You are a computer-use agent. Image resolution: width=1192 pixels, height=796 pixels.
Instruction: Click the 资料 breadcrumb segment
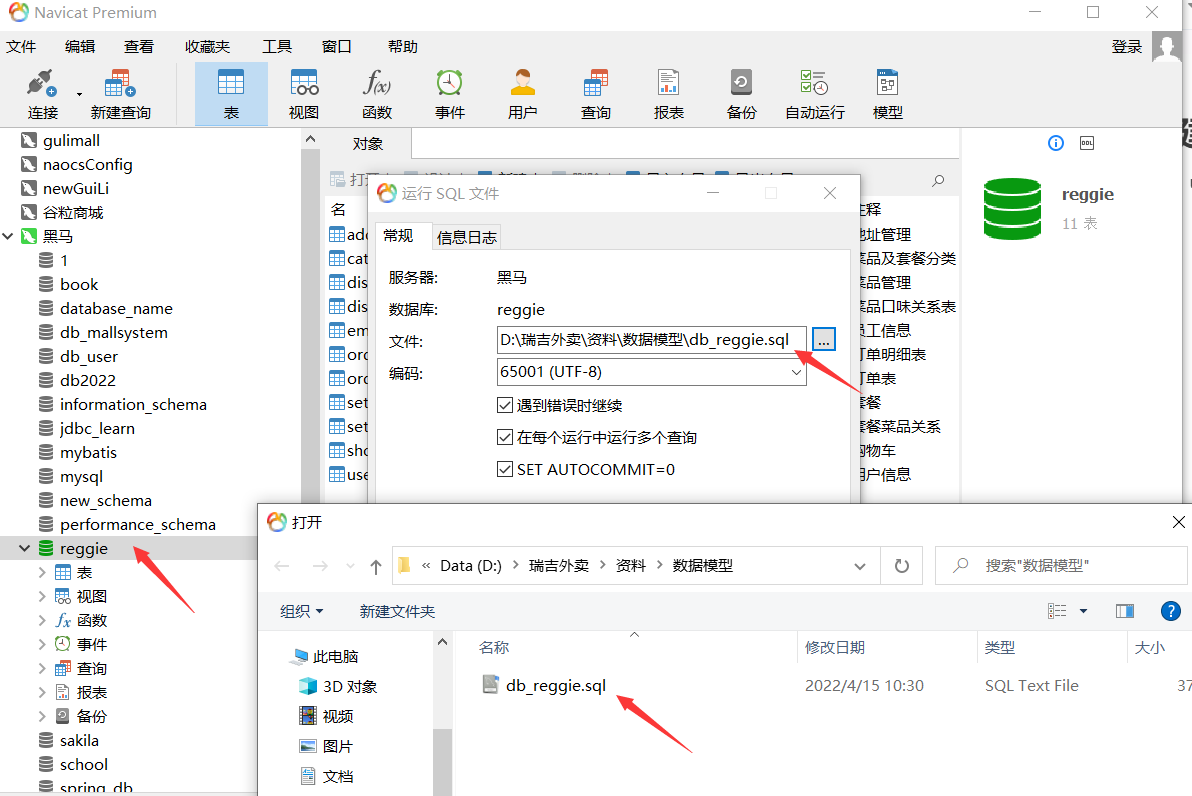630,566
